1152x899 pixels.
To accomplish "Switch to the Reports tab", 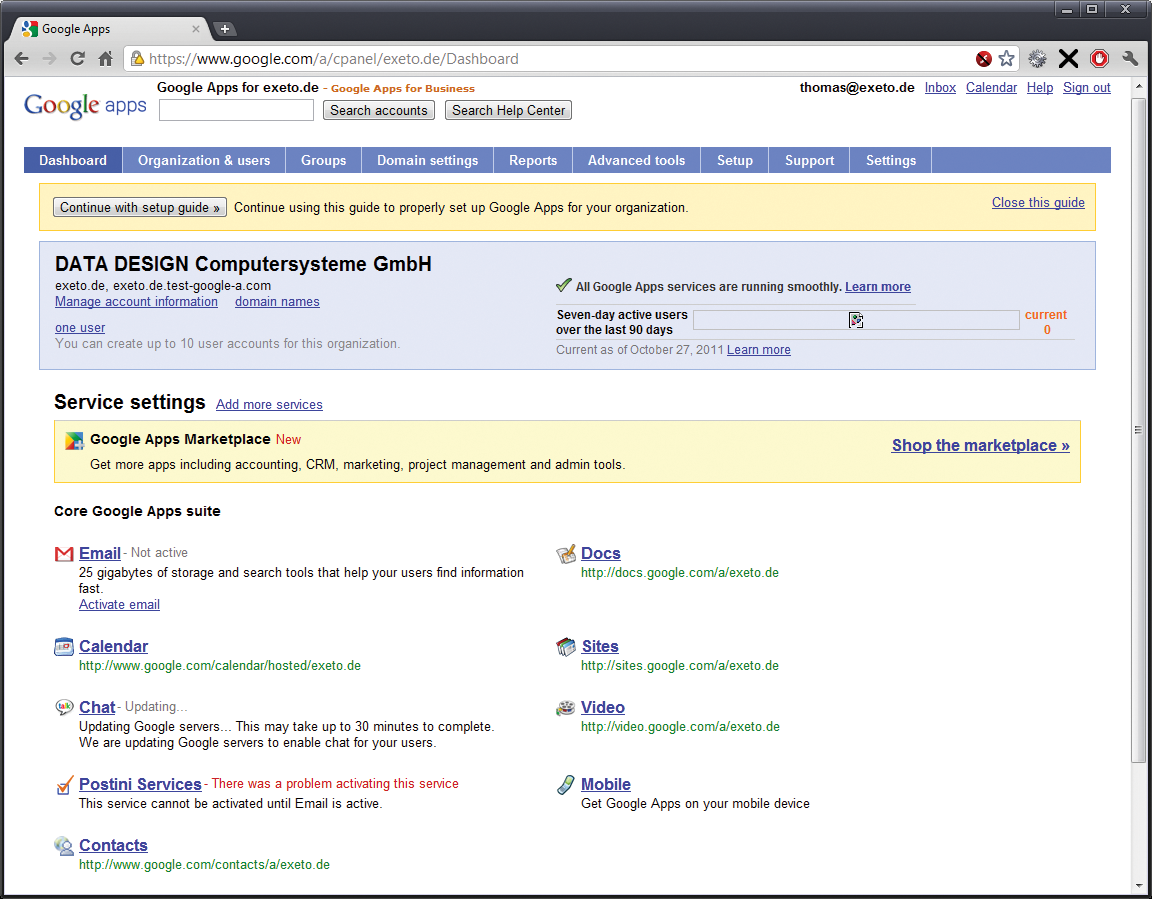I will (533, 160).
